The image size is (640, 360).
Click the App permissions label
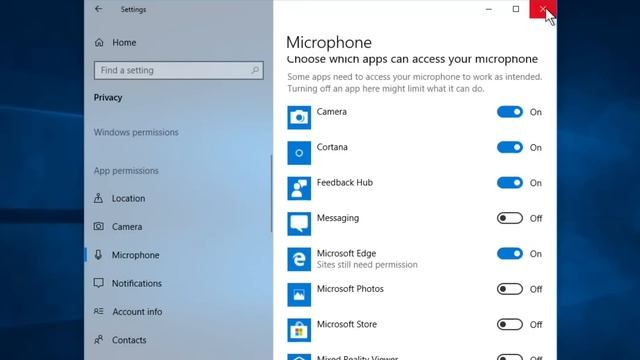(x=126, y=171)
